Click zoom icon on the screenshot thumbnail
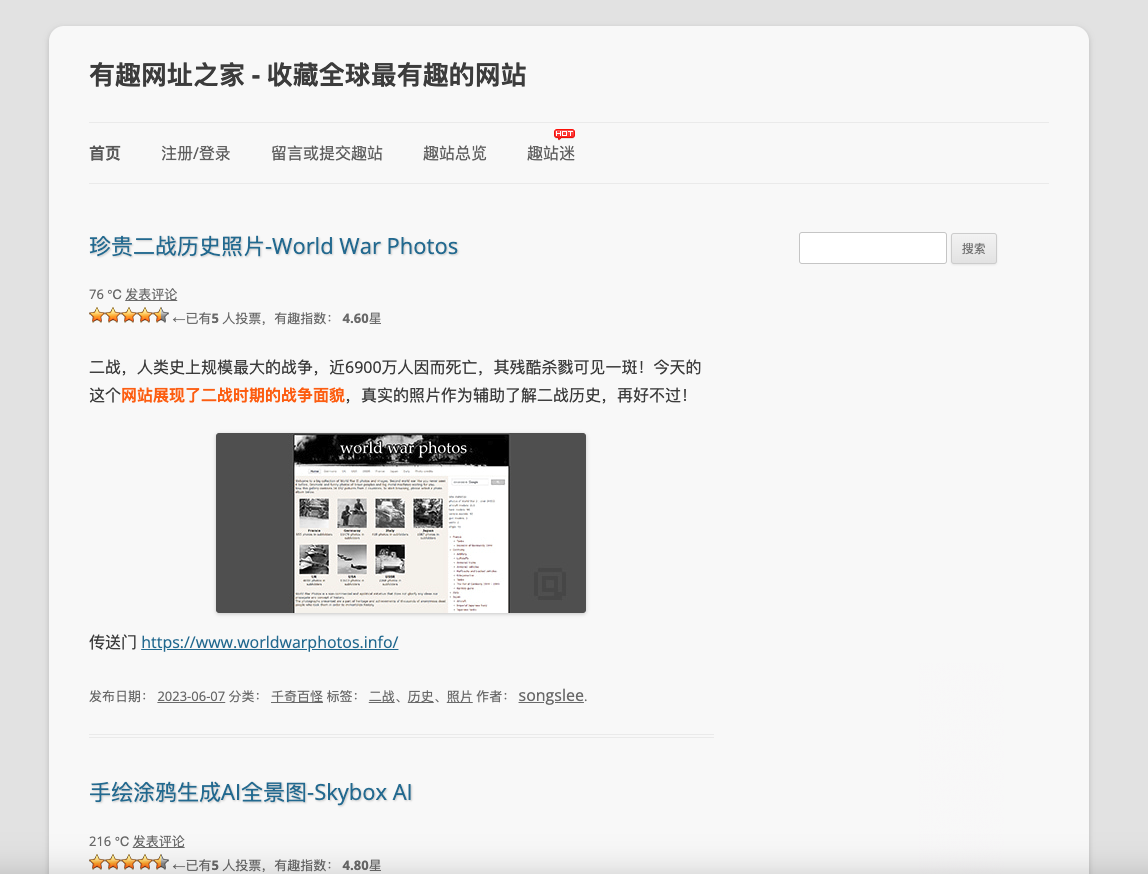 click(x=550, y=583)
